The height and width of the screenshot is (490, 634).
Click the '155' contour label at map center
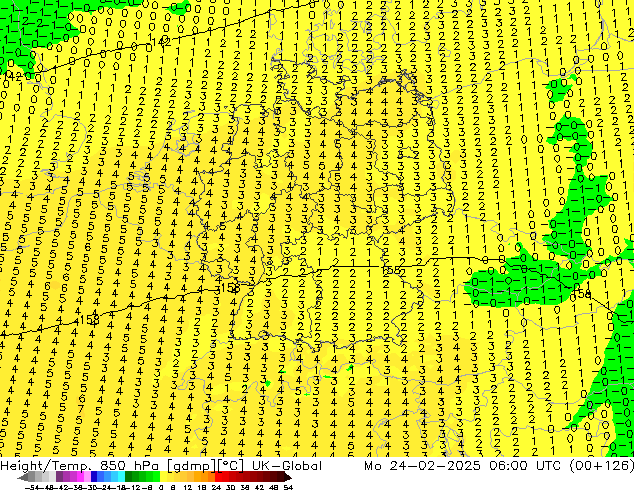(391, 270)
